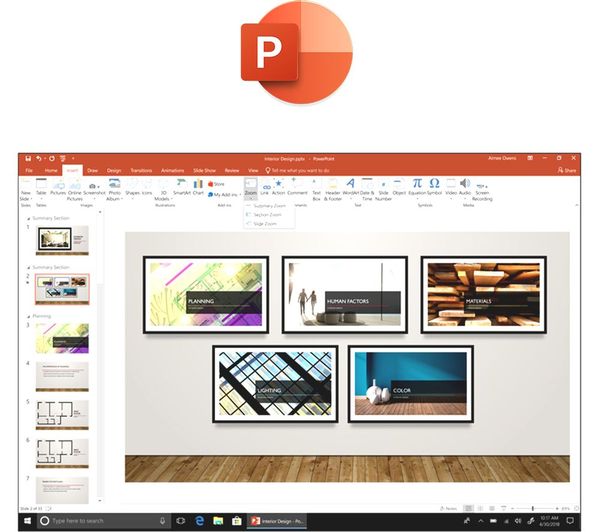Image resolution: width=600 pixels, height=532 pixels.
Task: Collapse the ribbon with the chevron arrow
Action: point(577,206)
